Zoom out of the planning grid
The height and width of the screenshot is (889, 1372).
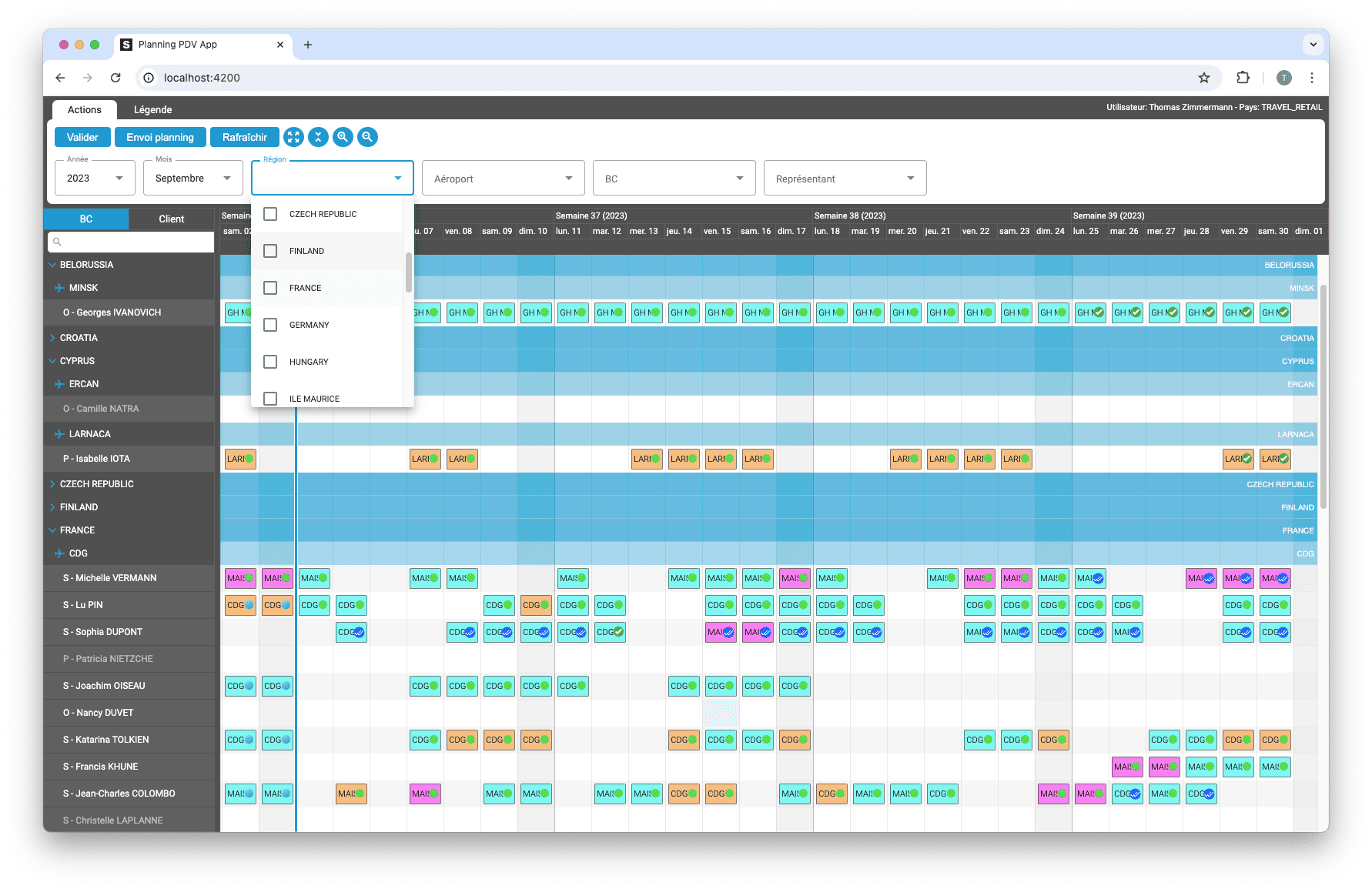(x=367, y=137)
